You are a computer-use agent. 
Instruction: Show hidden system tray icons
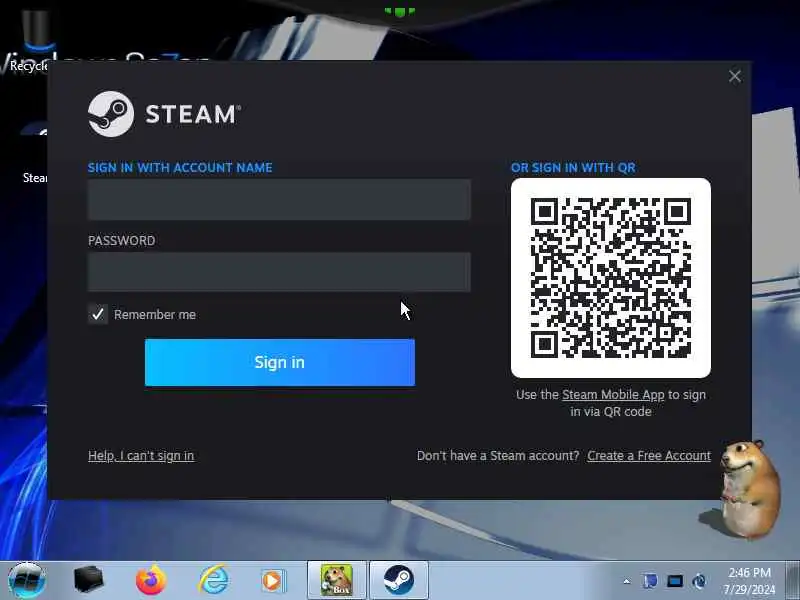click(627, 581)
